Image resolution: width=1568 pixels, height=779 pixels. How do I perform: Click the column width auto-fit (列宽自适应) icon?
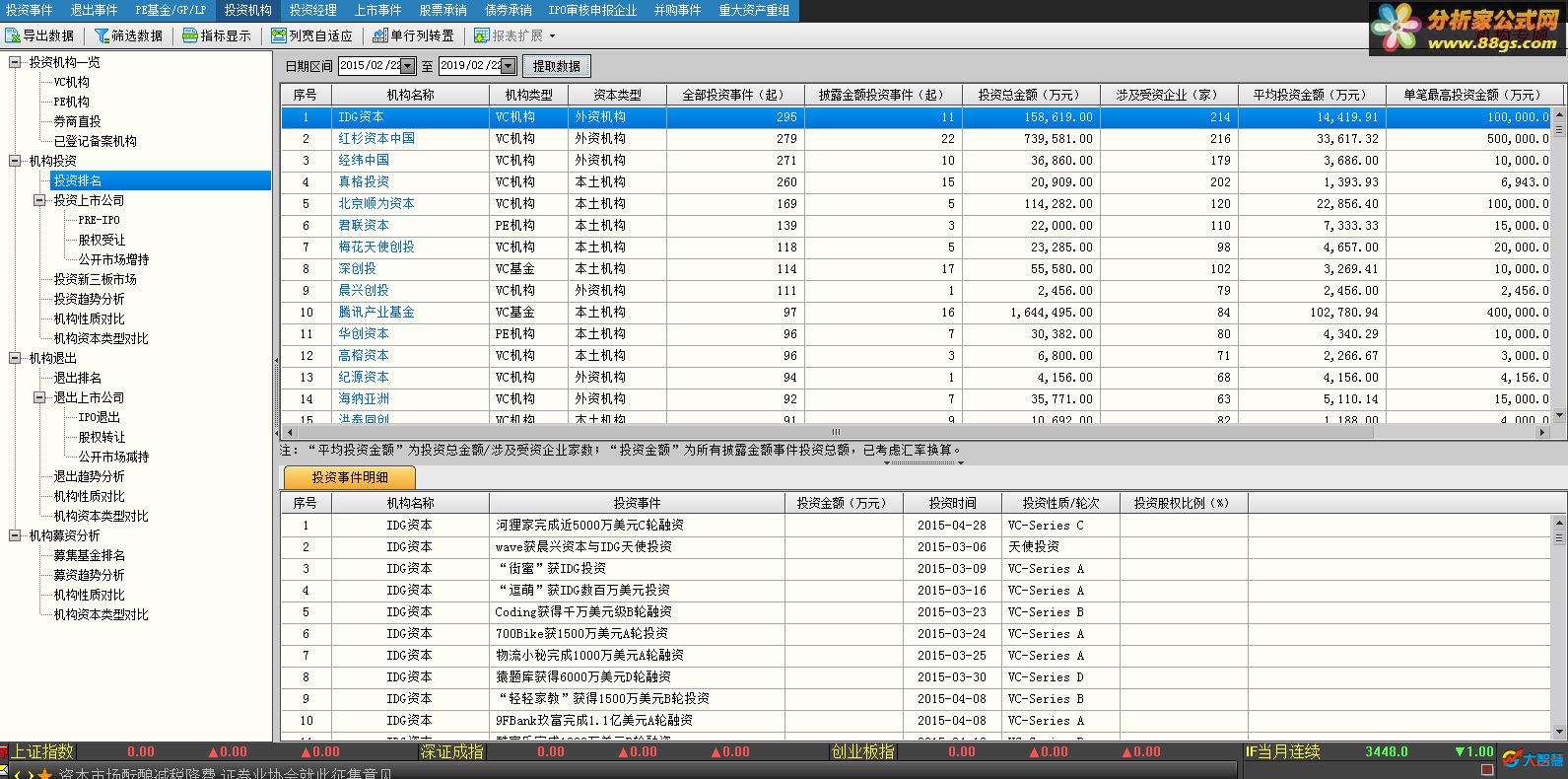[279, 35]
